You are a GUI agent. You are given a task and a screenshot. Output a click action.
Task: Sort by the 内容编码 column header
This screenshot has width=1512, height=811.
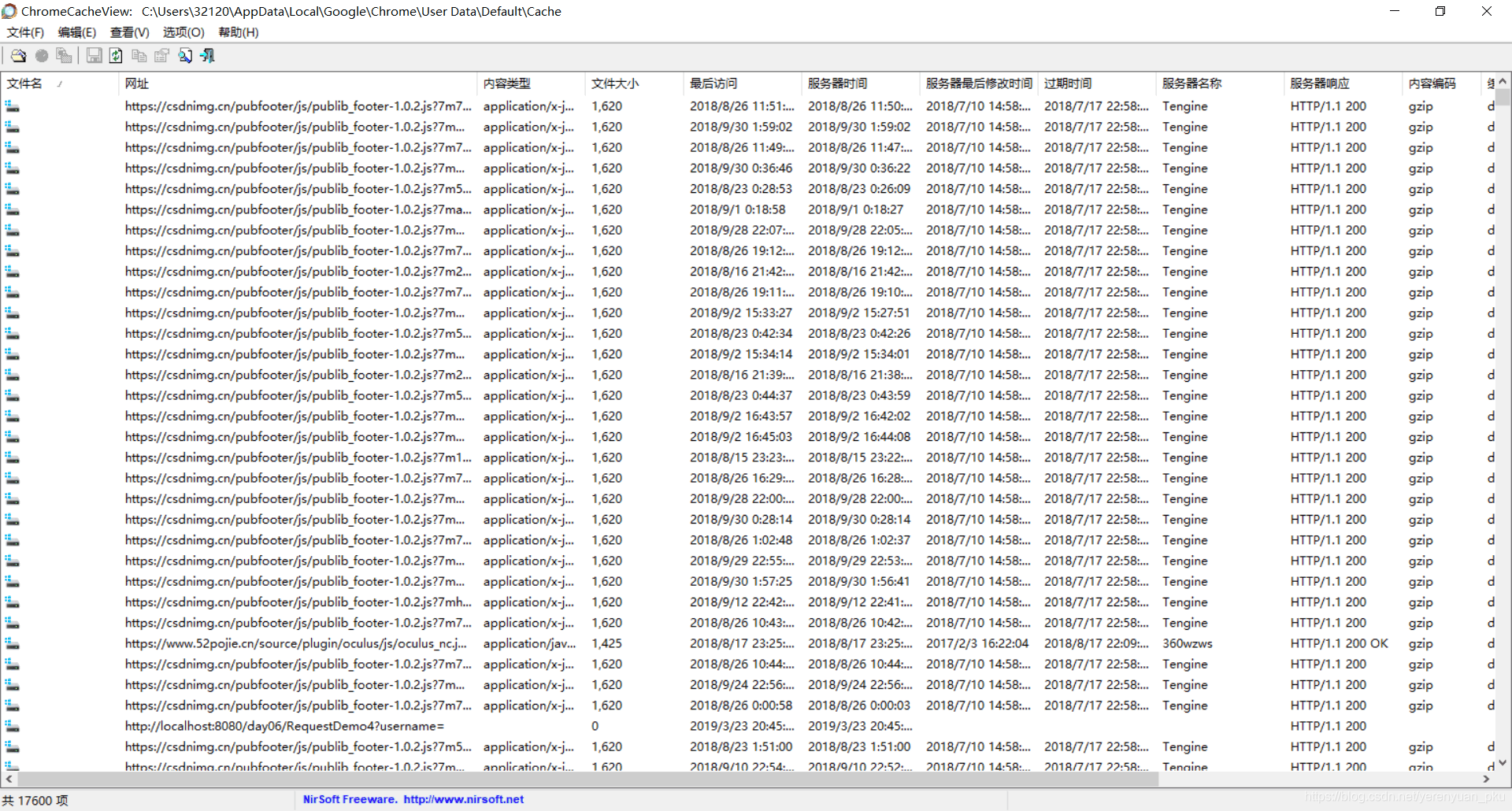1442,83
